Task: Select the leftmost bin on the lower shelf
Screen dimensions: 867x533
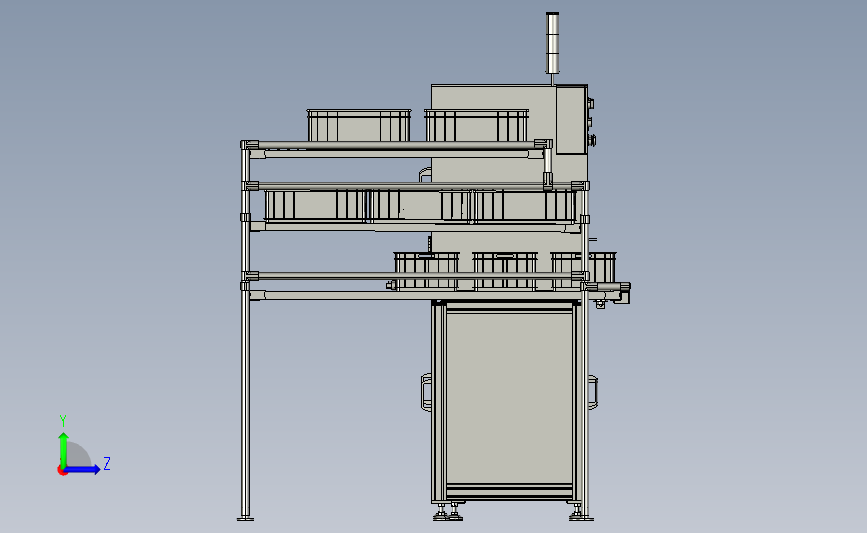Action: [x=426, y=271]
